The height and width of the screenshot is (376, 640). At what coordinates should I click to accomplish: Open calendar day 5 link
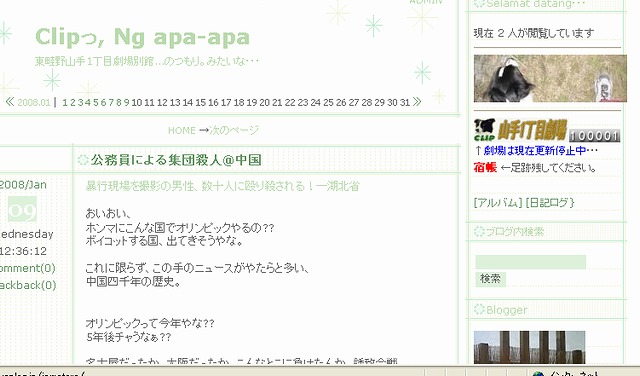pos(96,102)
